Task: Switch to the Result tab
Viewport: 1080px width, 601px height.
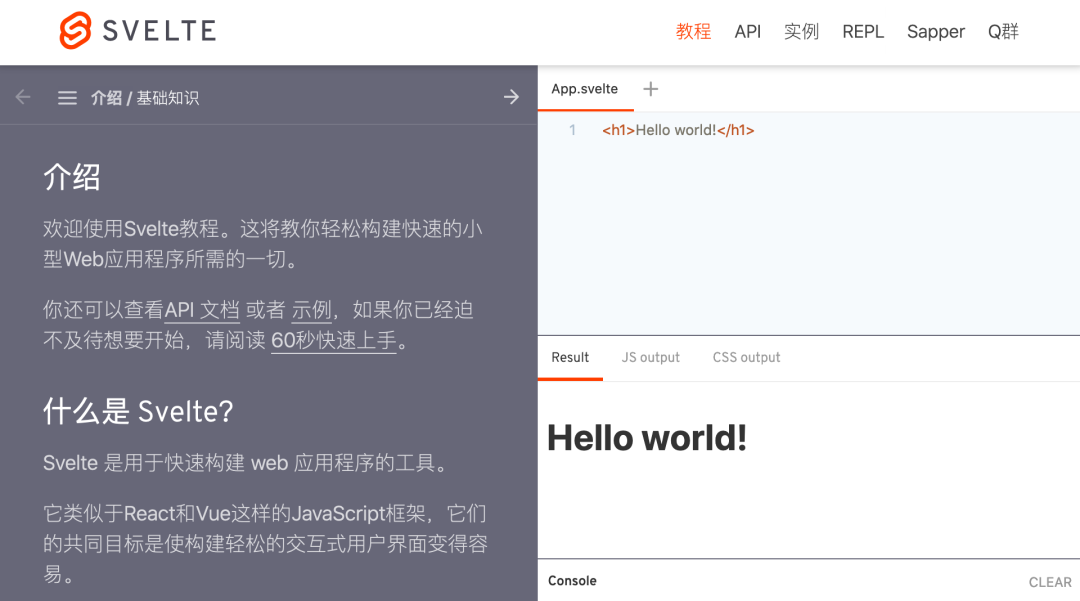Action: click(570, 358)
